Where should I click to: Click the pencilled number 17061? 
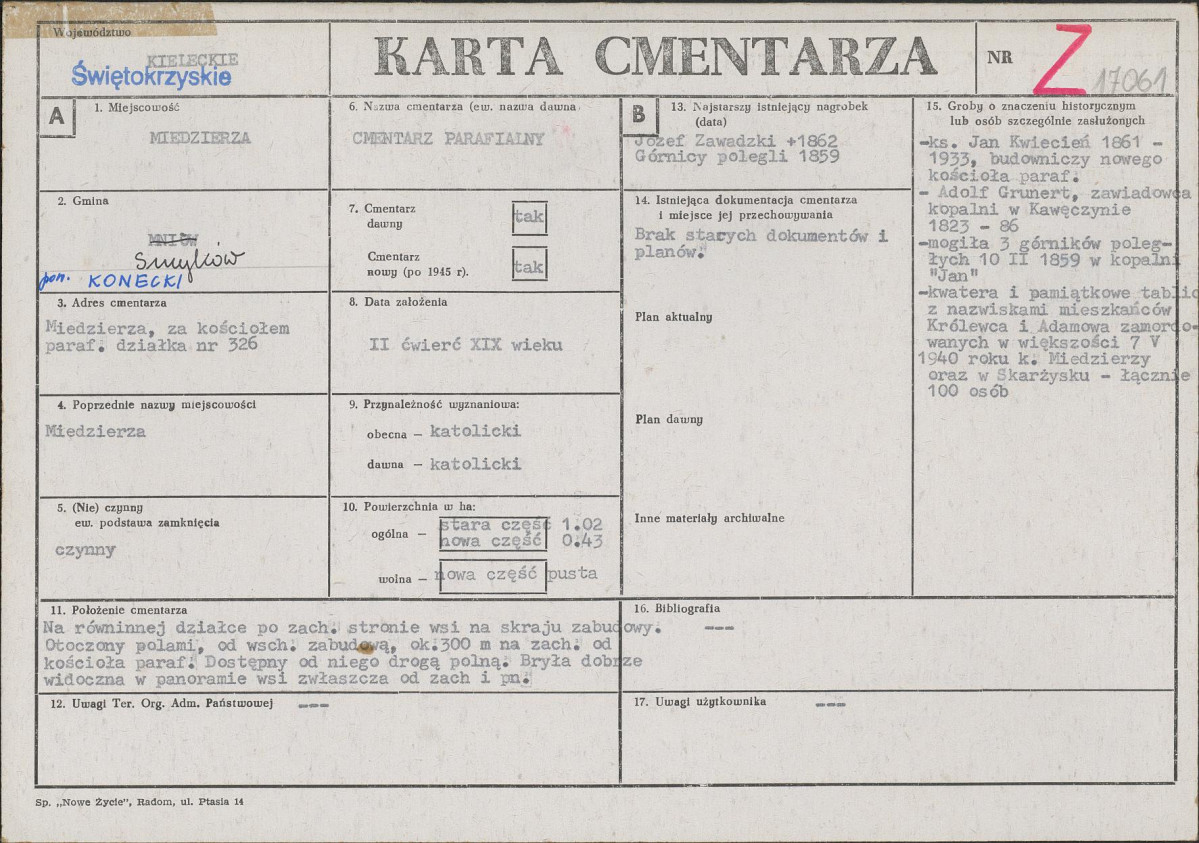tap(1131, 80)
